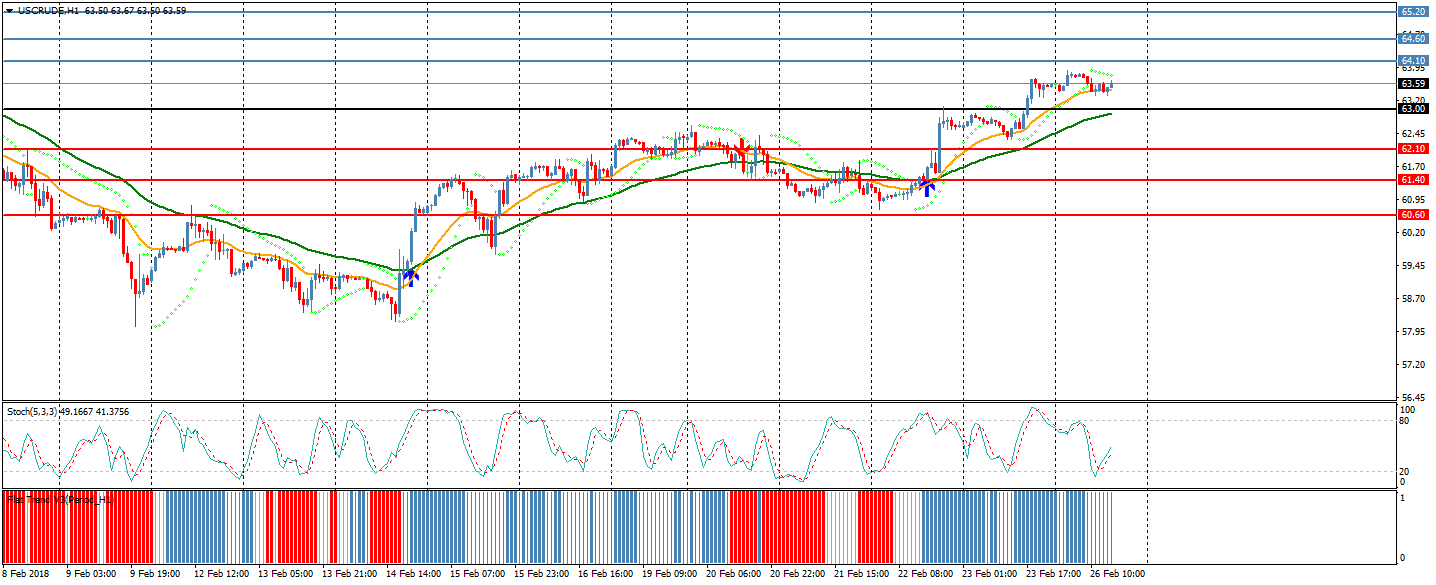
Task: Click the 63.59 current price tag
Action: 1412,84
